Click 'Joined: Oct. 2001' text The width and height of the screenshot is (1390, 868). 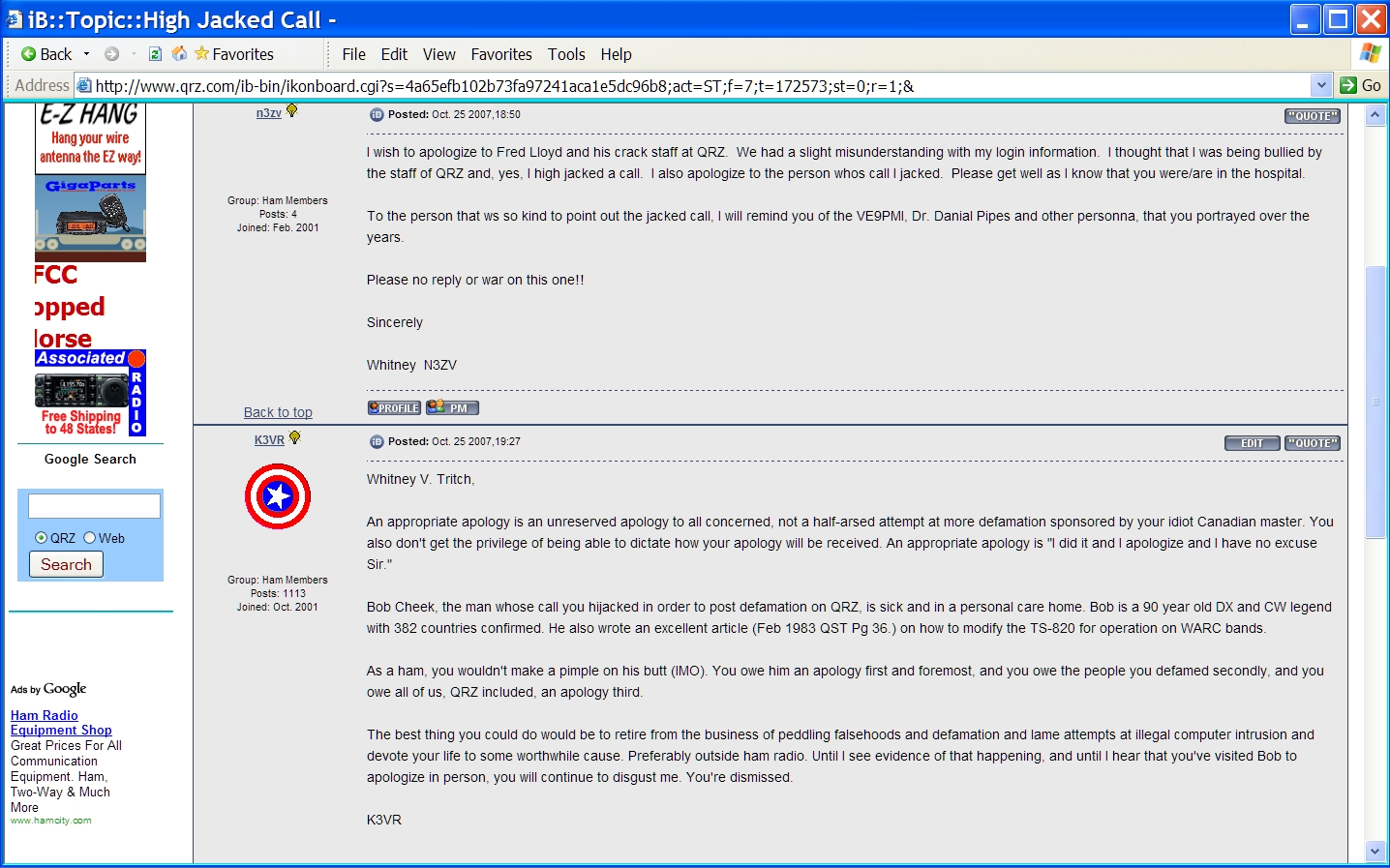pos(278,607)
